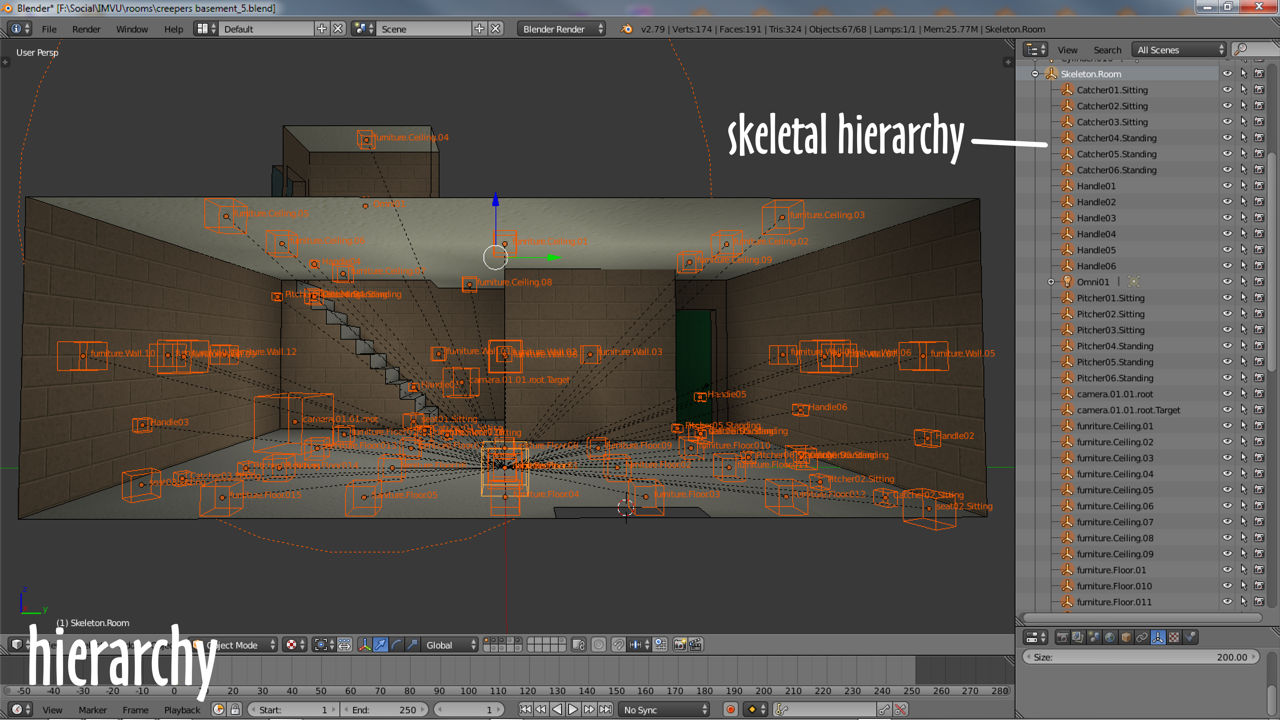Viewport: 1280px width, 720px height.
Task: Click the outliner horizontal scrollbar
Action: pyautogui.click(x=1142, y=618)
